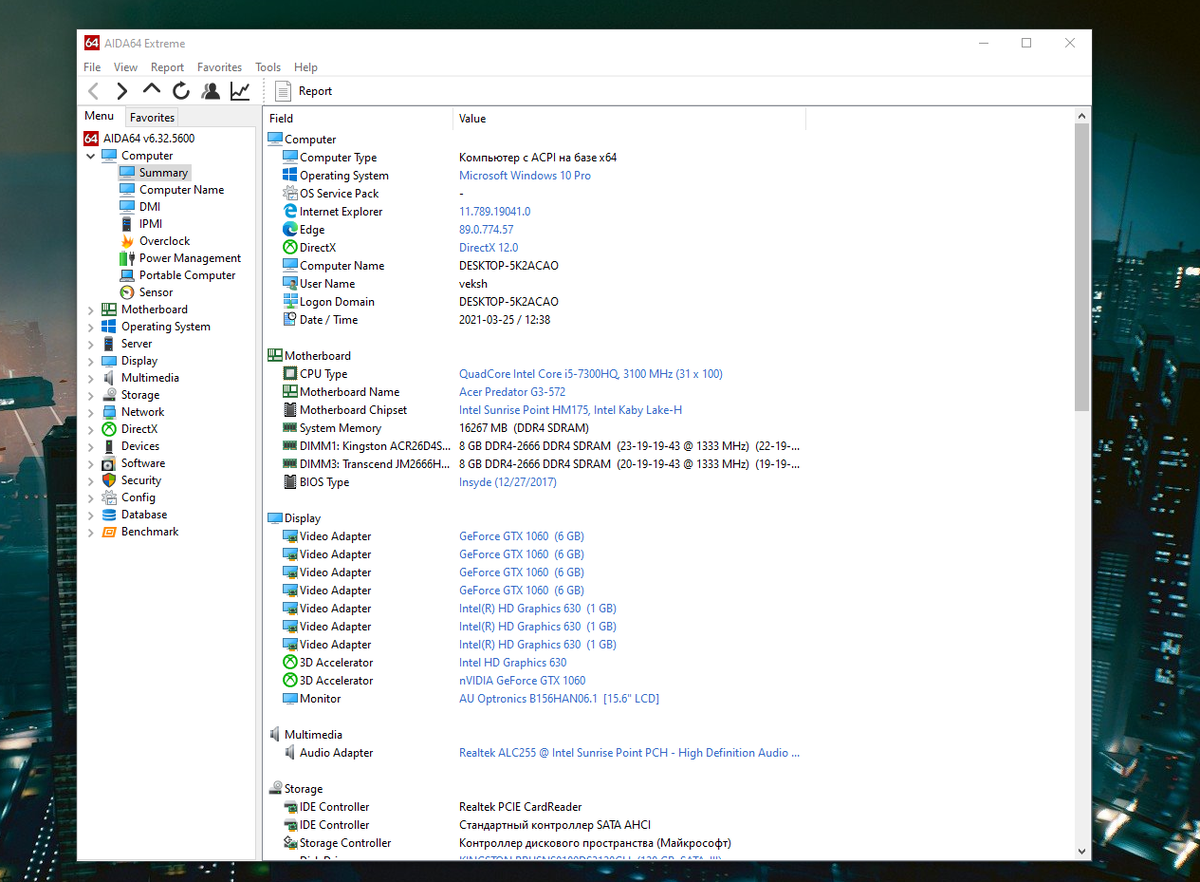Open the Report menu
Screen dimensions: 1200x882
tap(167, 67)
